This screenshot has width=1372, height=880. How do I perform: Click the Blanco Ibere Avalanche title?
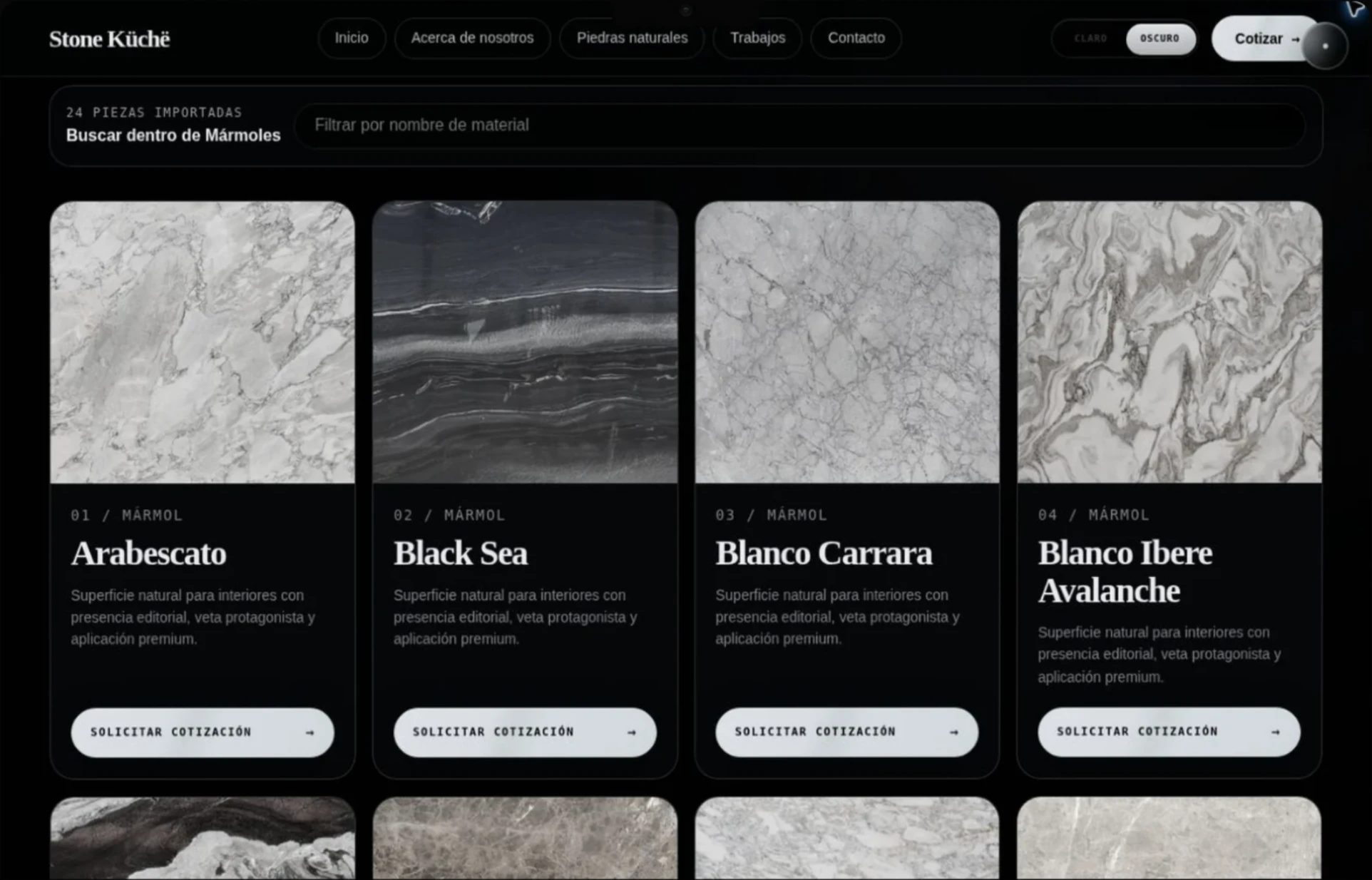point(1125,572)
